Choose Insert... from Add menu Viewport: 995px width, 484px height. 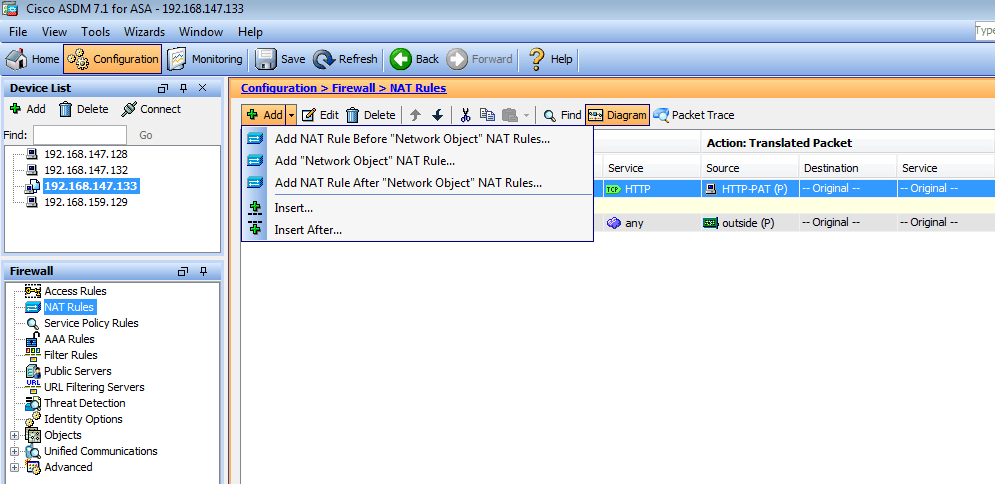417,207
